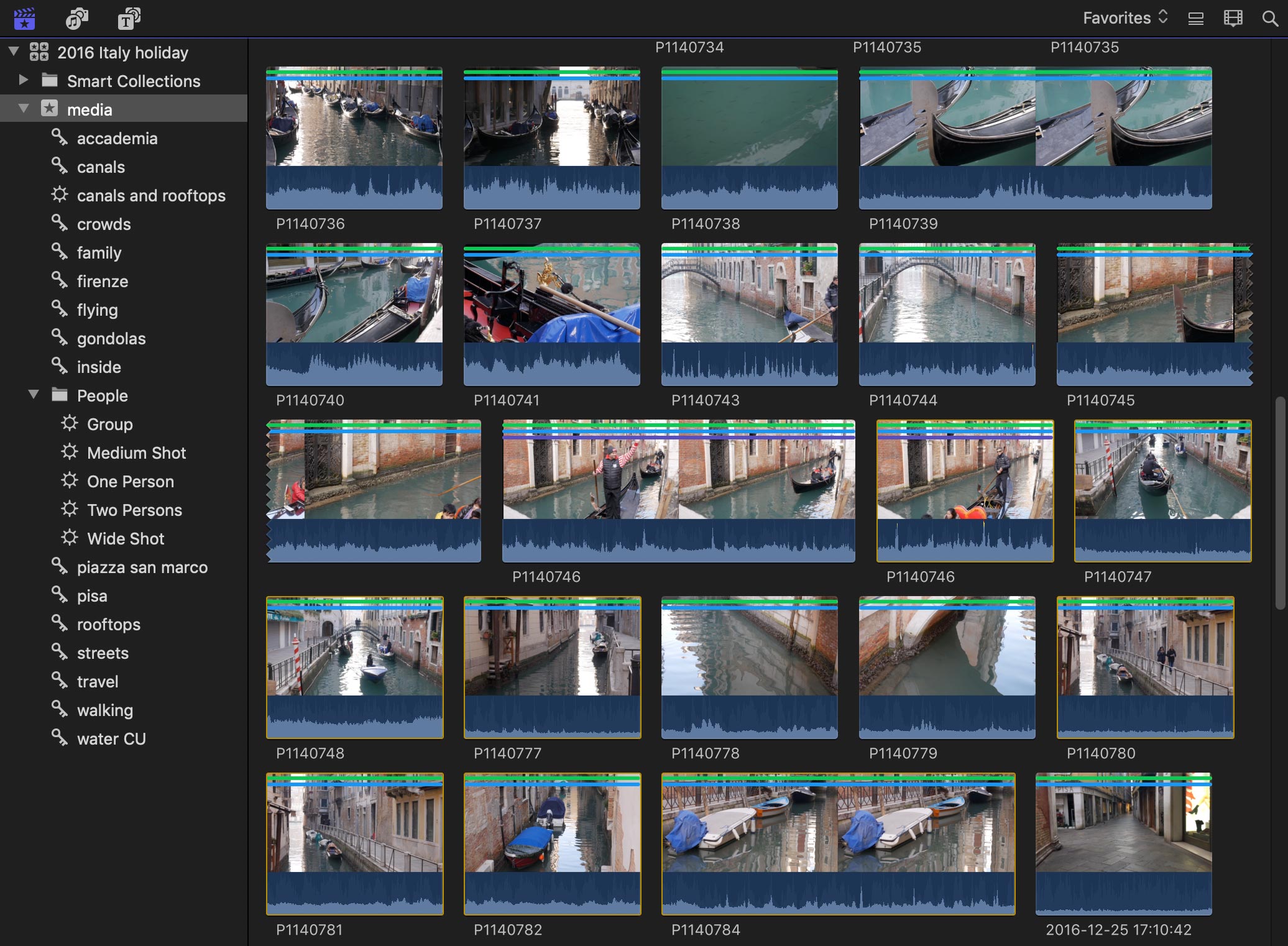Select the firenze keyword collection
This screenshot has width=1288, height=946.
click(x=103, y=282)
